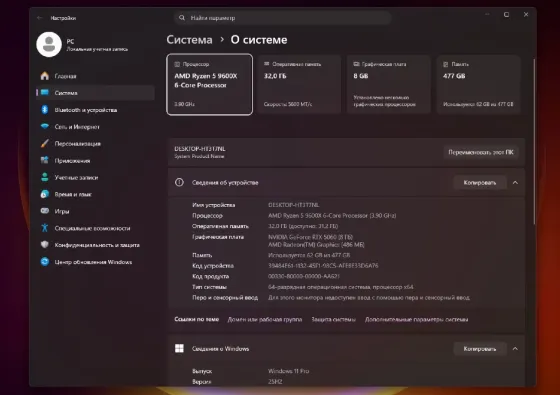This screenshot has width=560, height=395.
Task: Click the Bluetooth icon in sidebar
Action: (x=45, y=110)
